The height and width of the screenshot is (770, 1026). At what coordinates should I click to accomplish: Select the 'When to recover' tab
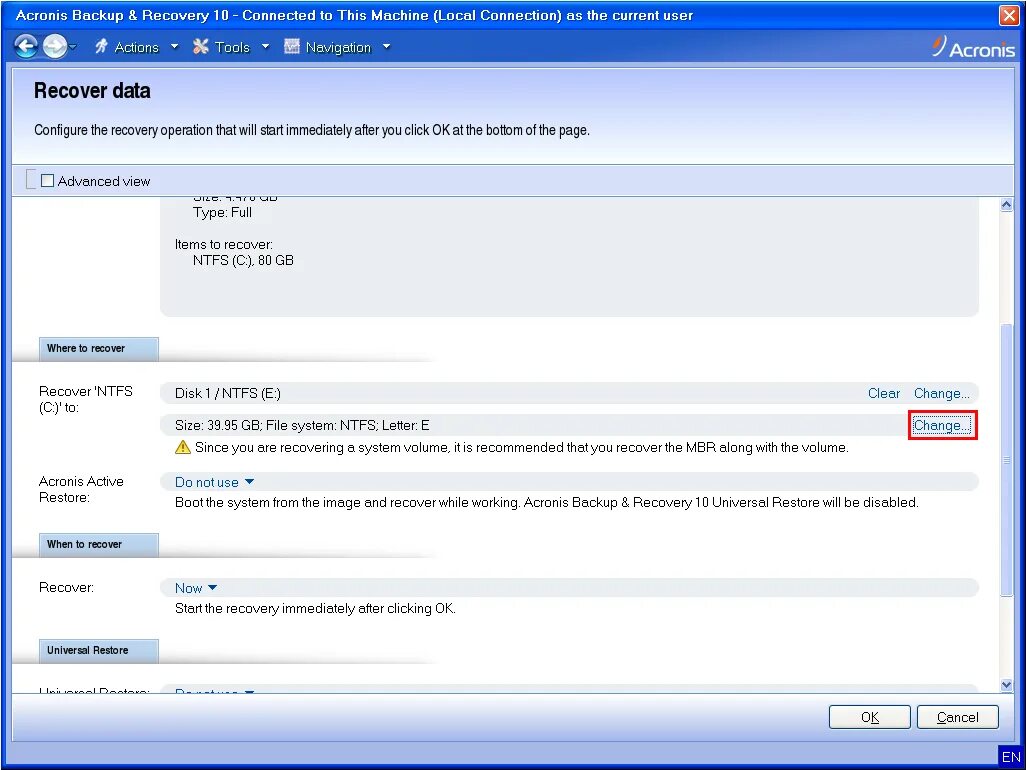pos(97,544)
